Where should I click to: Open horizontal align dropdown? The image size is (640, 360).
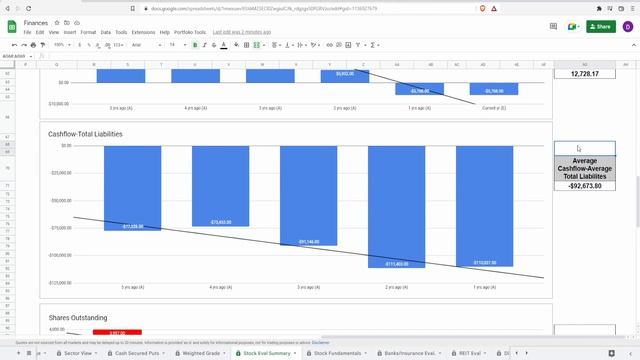click(x=276, y=45)
